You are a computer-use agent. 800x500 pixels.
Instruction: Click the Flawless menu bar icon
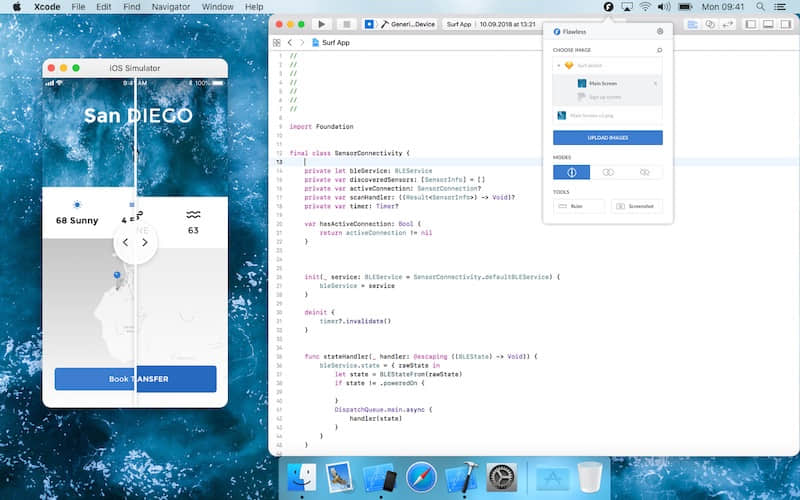(x=608, y=7)
